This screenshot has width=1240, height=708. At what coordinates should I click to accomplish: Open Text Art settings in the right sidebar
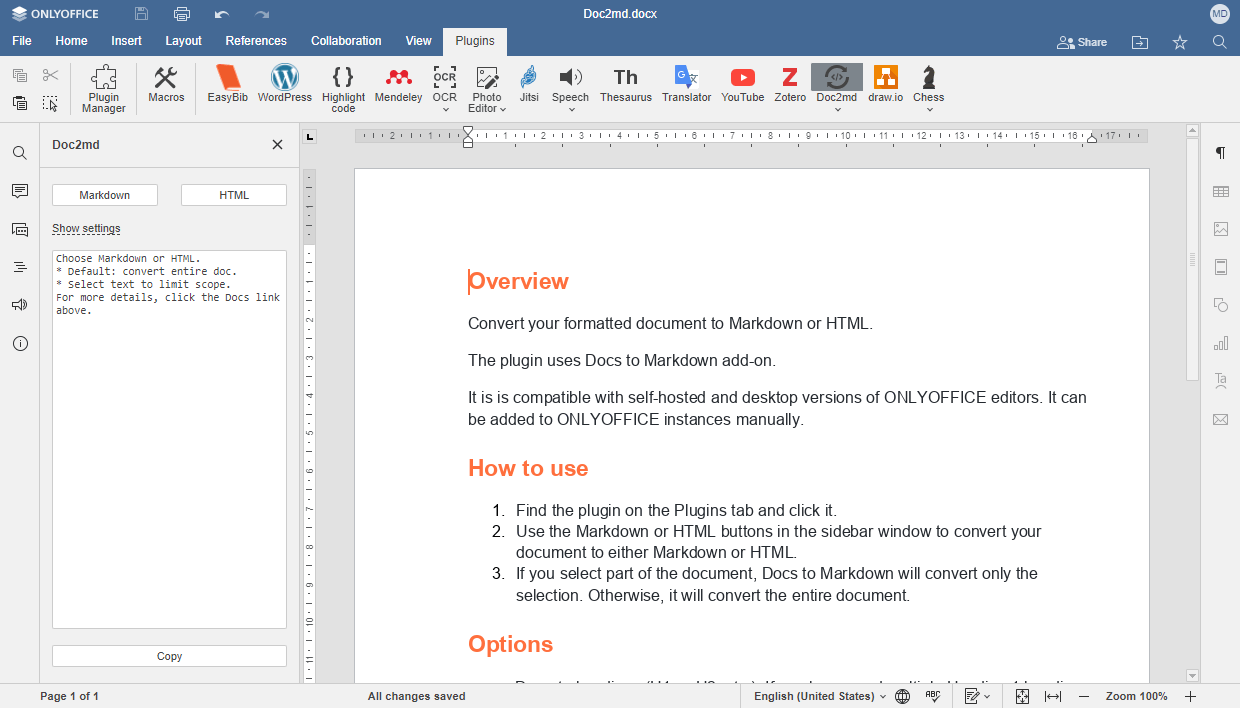1221,381
